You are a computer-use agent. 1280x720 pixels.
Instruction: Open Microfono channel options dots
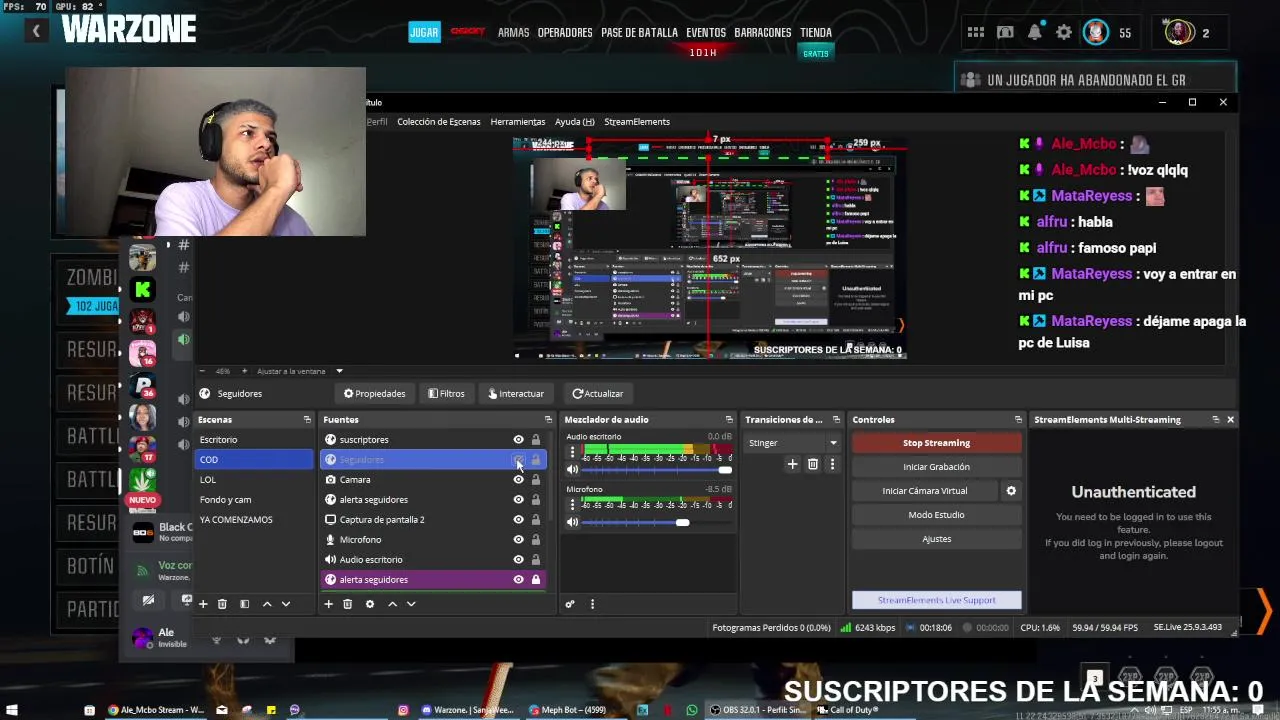pos(572,505)
